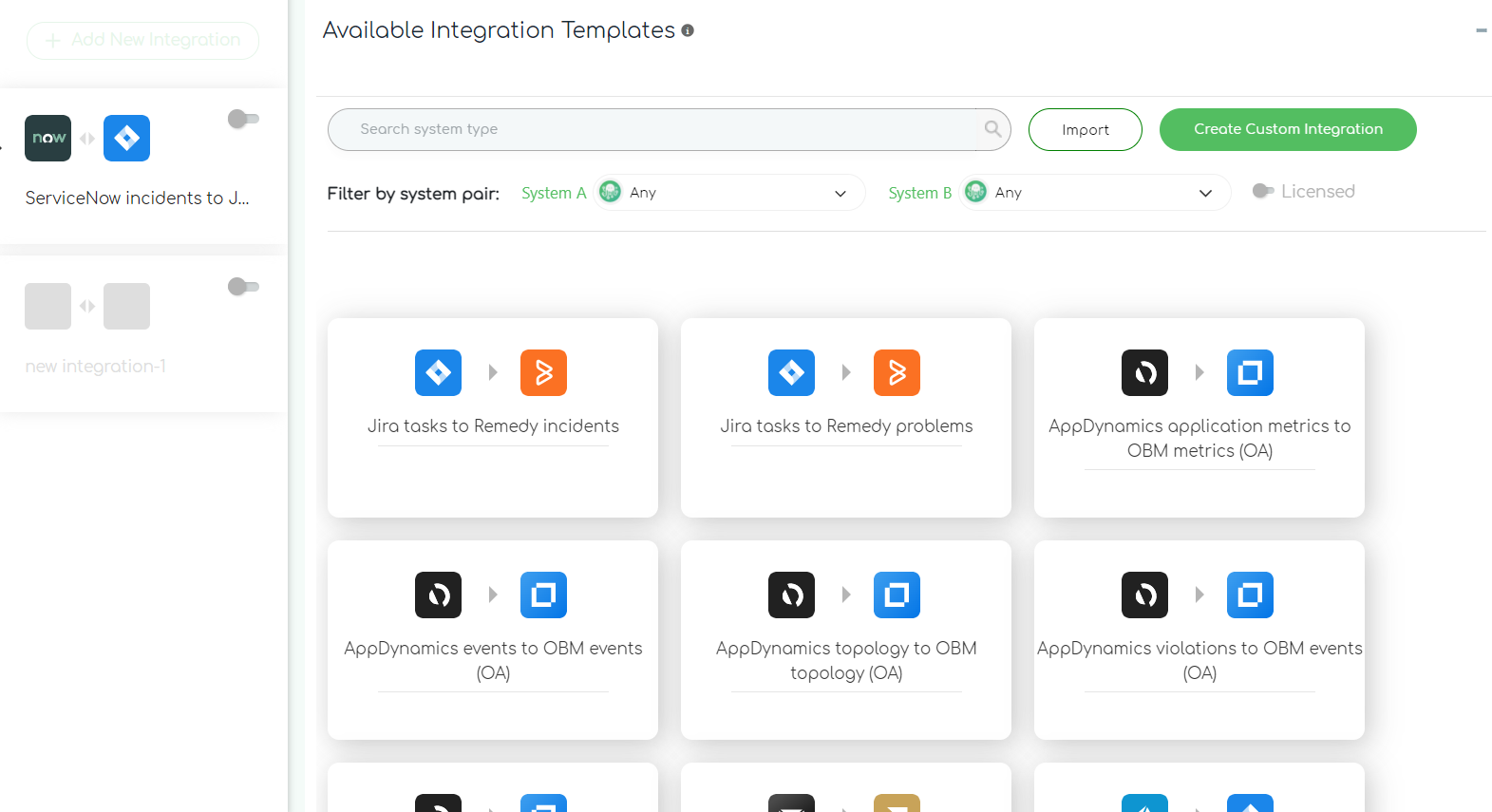Screen dimensions: 1492x812
Task: Select the new integration-1 entry name
Action: click(96, 366)
